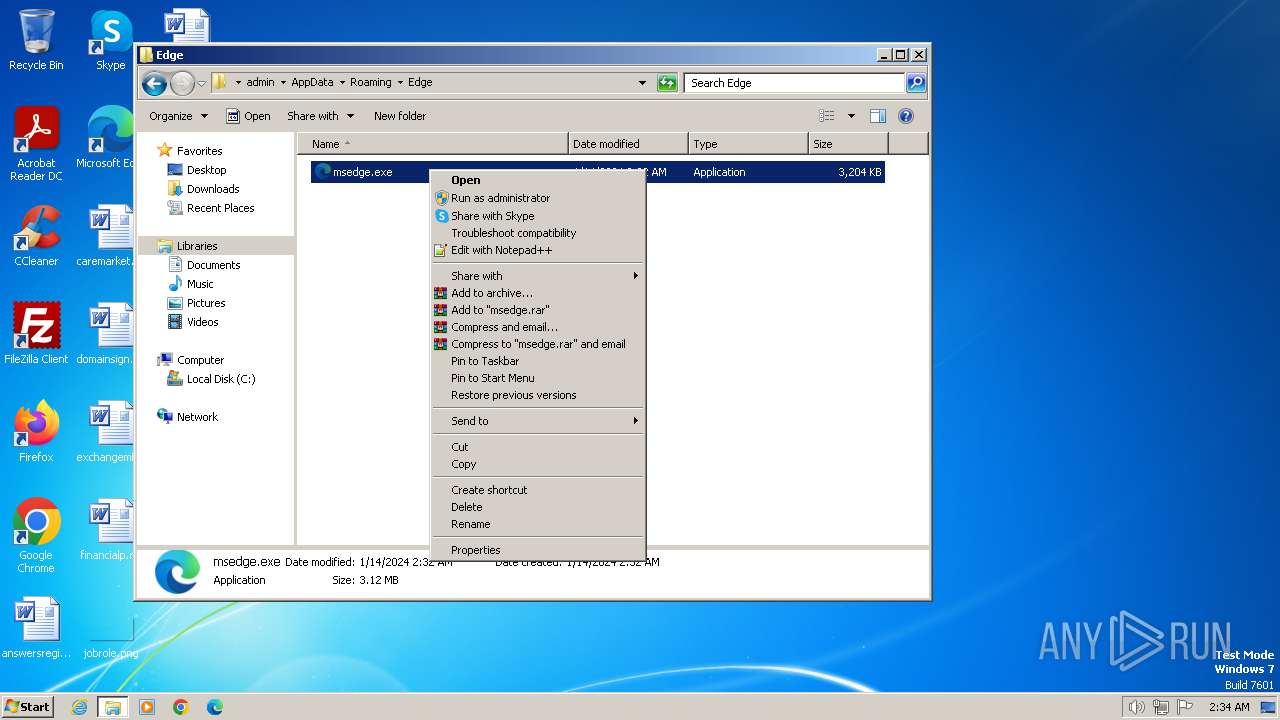1280x720 pixels.
Task: Click Chrome icon in the taskbar
Action: click(x=181, y=707)
